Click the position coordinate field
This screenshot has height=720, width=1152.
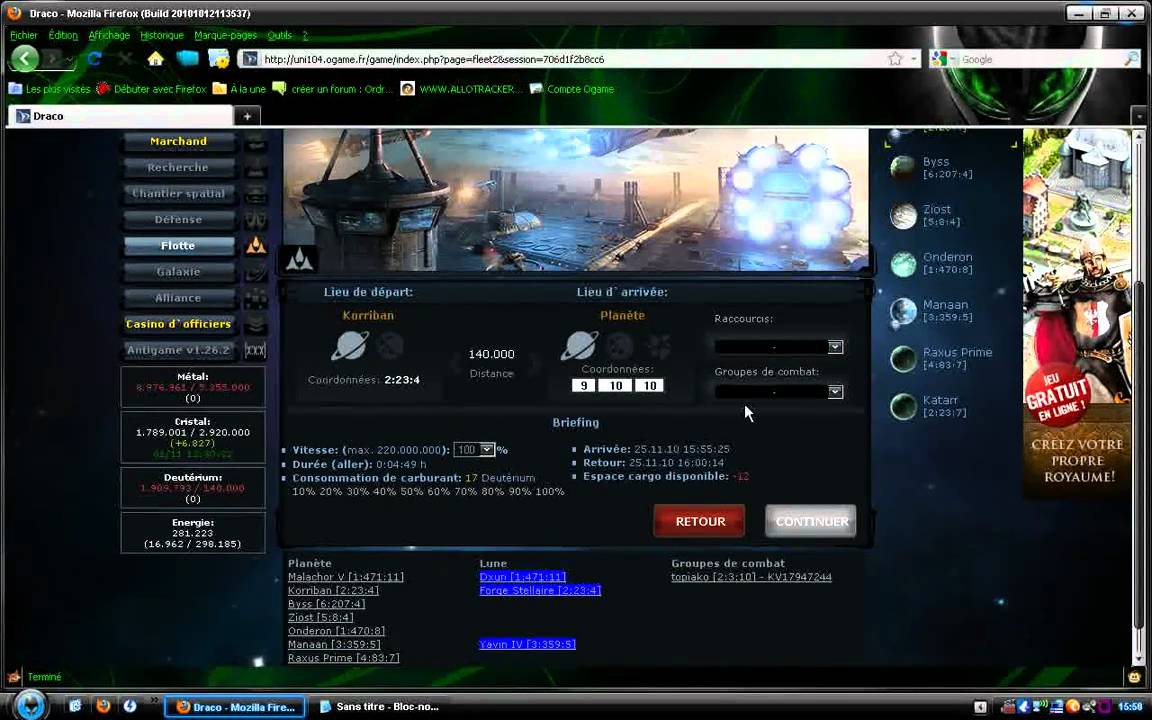point(649,386)
